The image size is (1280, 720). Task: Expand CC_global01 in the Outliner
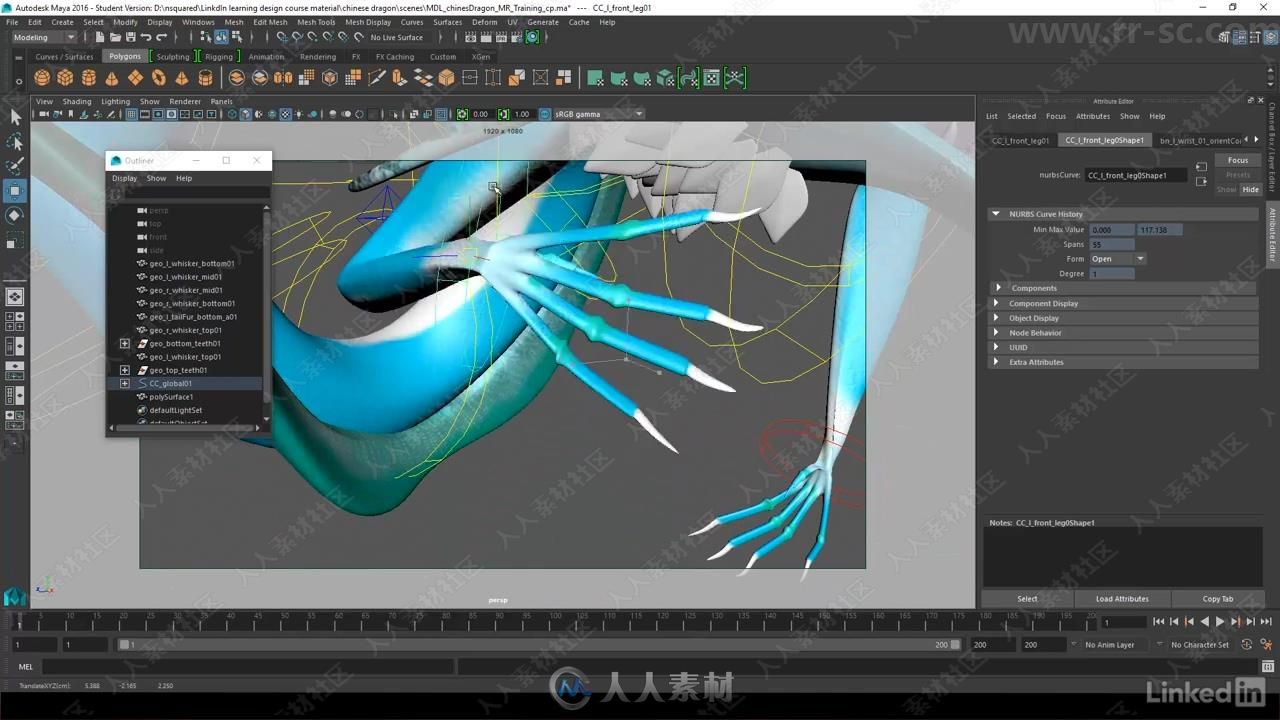tap(124, 383)
